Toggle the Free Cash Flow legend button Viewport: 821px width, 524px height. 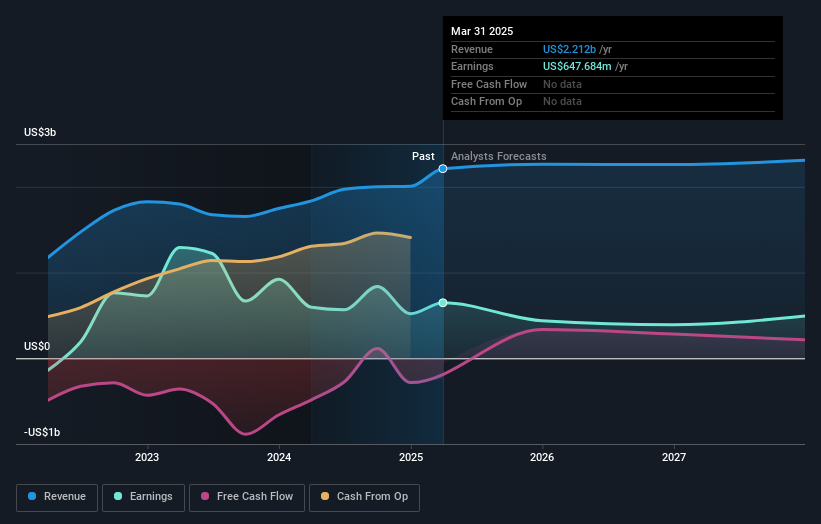[247, 497]
